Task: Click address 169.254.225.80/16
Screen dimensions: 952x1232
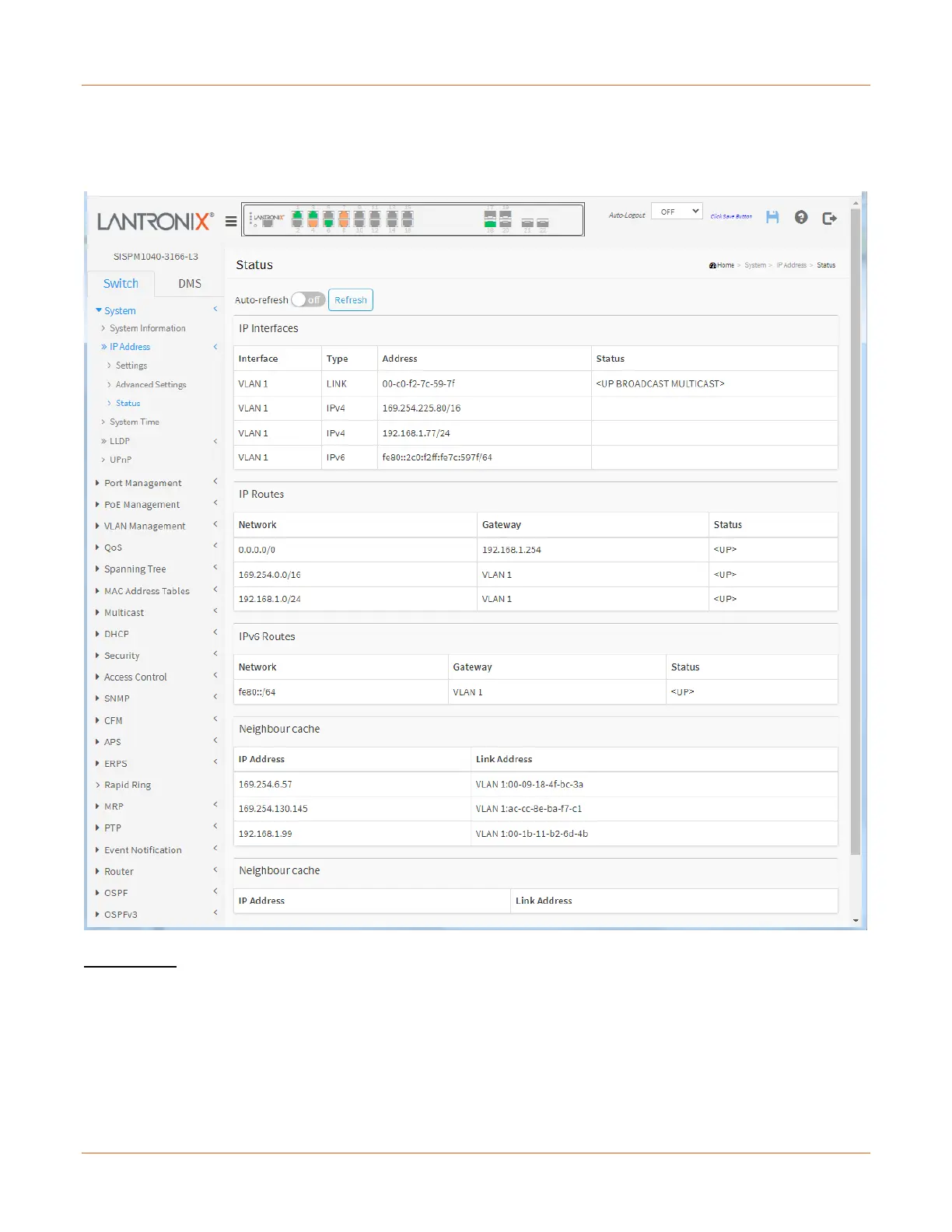Action: [x=422, y=408]
